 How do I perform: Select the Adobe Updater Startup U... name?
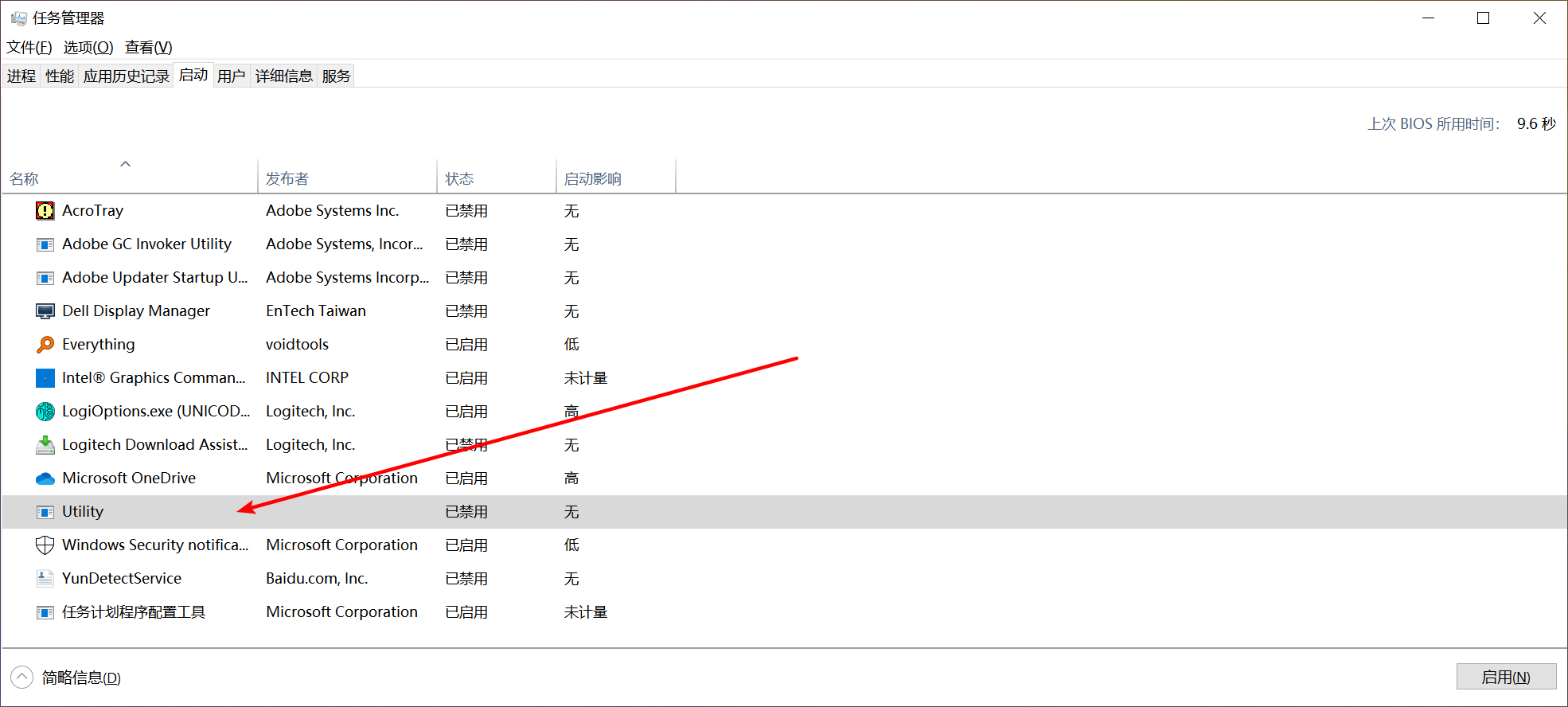[x=155, y=277]
